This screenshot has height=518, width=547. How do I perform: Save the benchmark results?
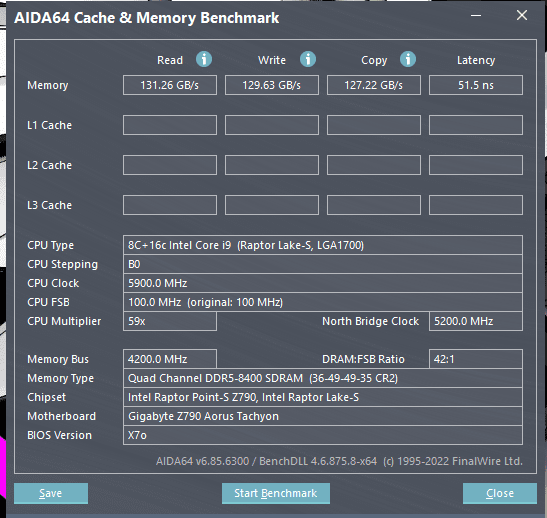(51, 493)
